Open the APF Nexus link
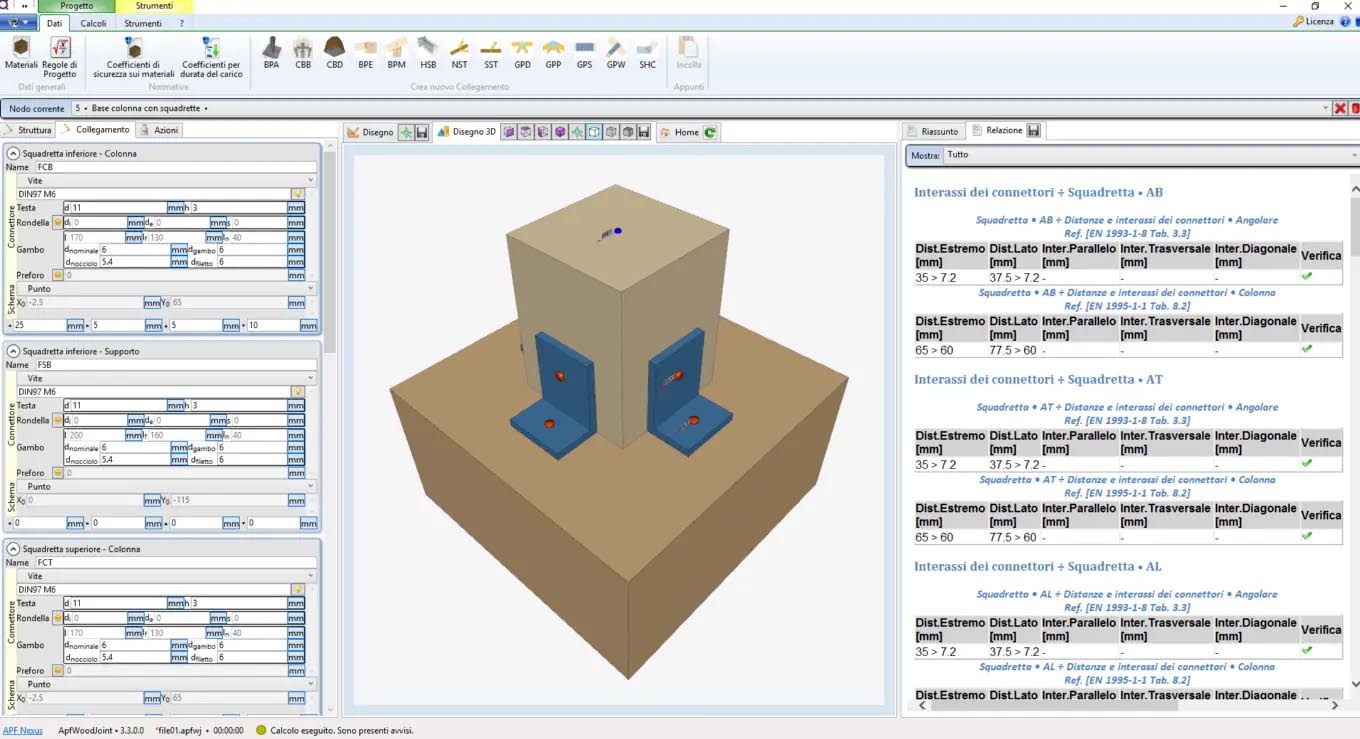This screenshot has width=1360, height=739. pos(22,730)
